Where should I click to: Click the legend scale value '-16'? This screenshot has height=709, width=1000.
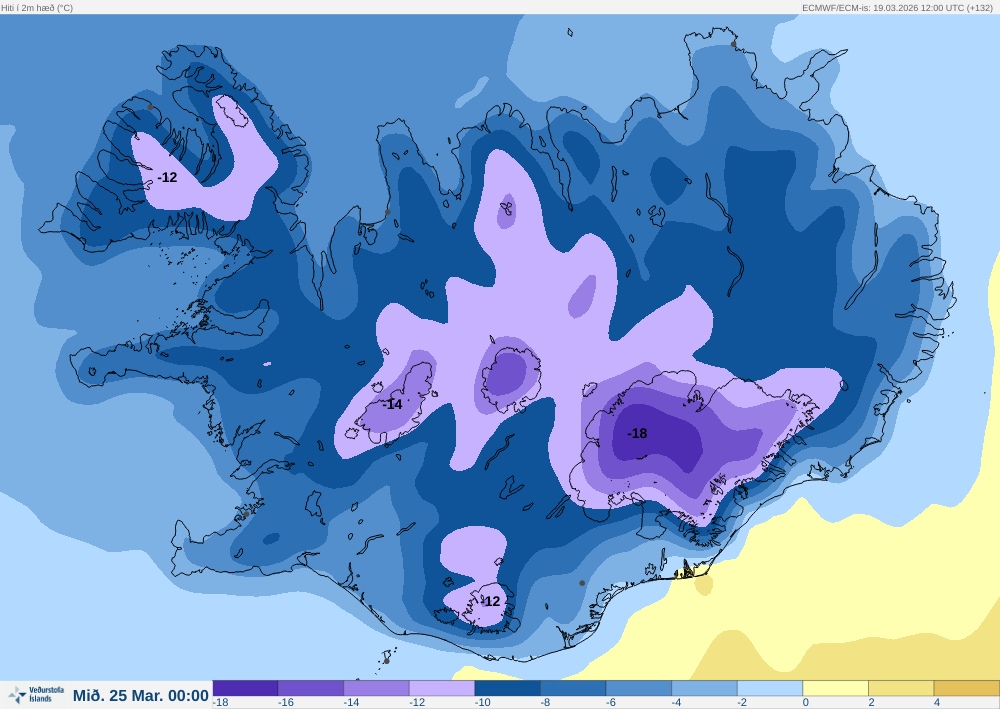pyautogui.click(x=285, y=703)
